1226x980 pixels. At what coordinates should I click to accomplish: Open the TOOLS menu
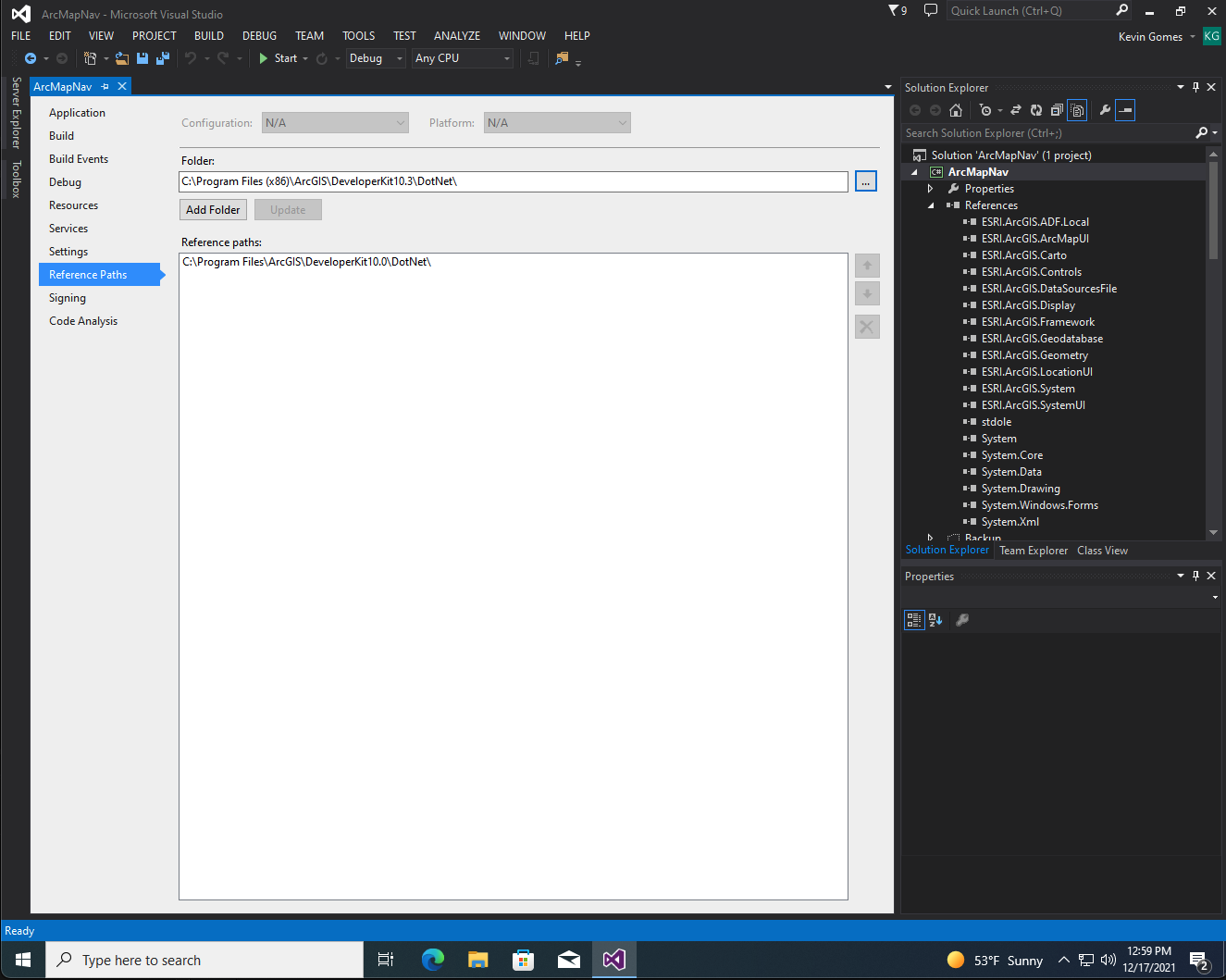tap(359, 36)
